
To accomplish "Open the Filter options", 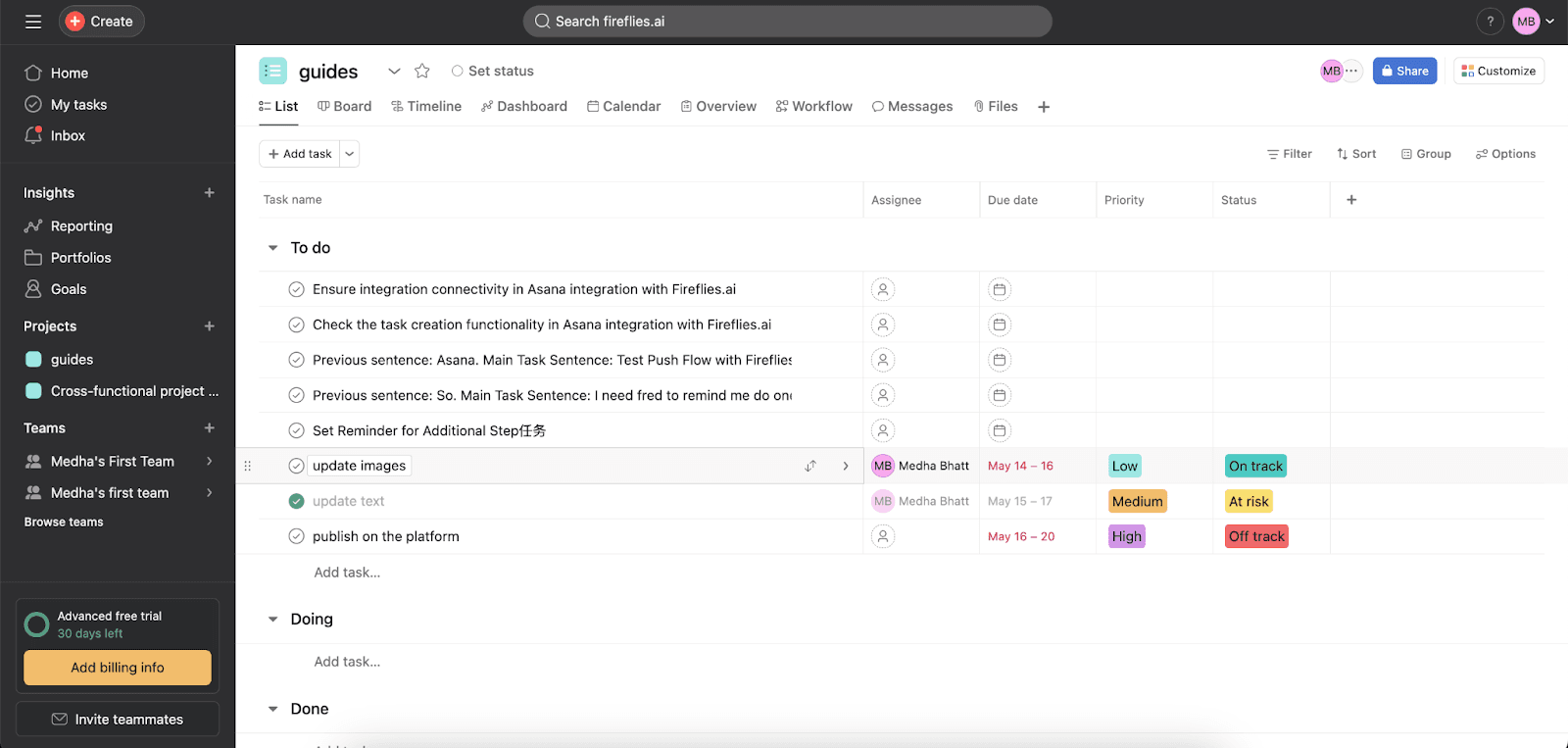I will tap(1290, 154).
